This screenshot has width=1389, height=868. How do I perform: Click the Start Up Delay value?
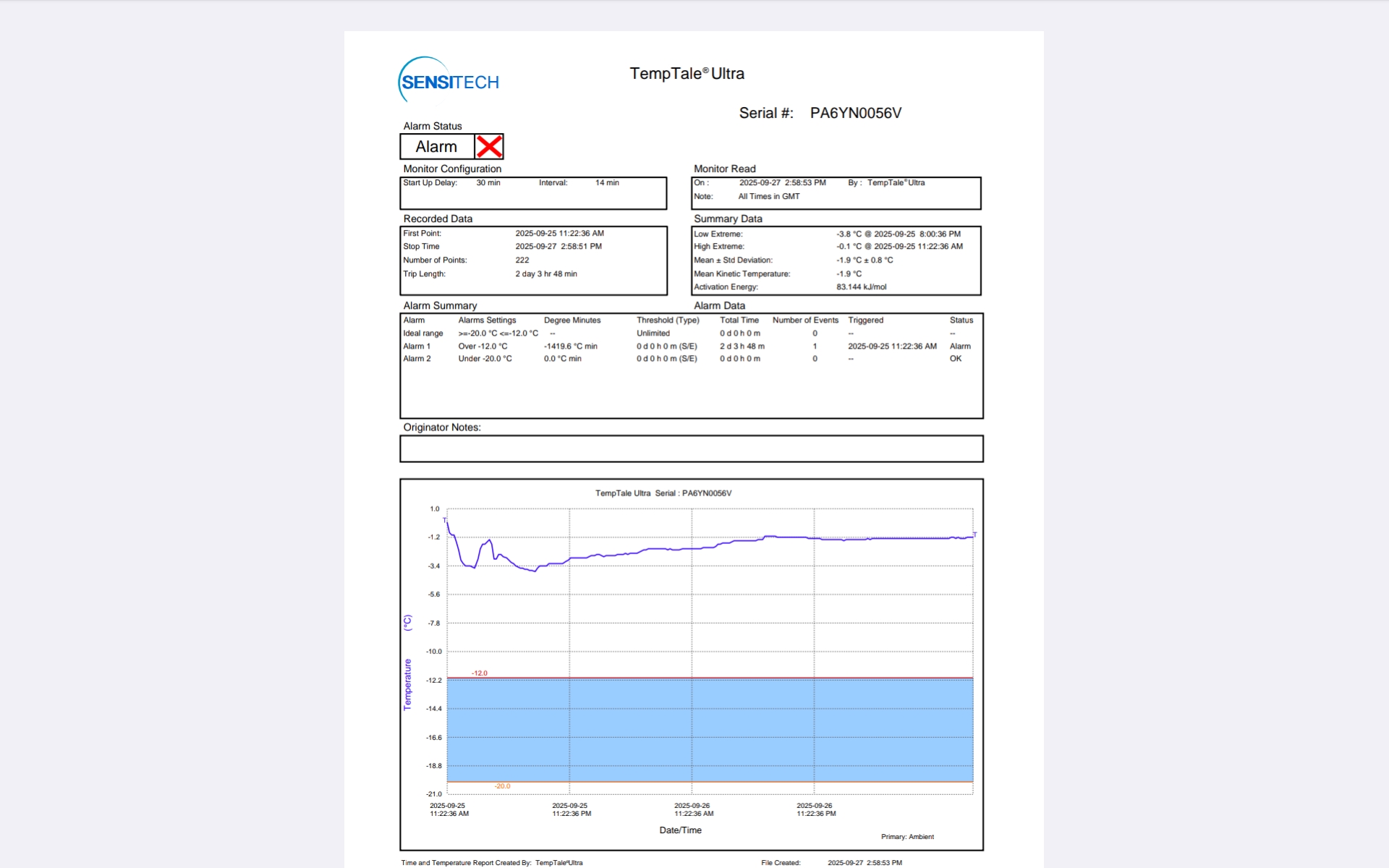pyautogui.click(x=488, y=183)
